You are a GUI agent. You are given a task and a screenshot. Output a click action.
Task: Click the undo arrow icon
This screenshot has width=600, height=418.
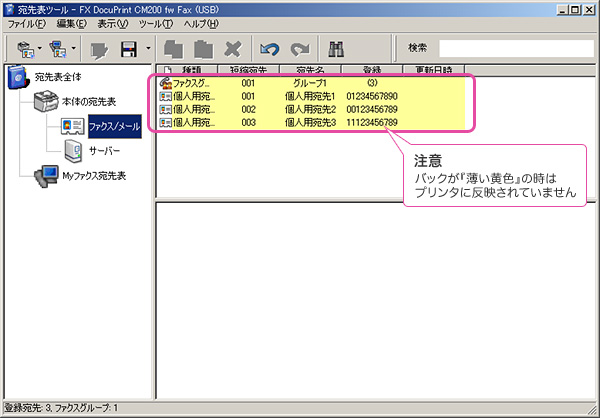point(267,48)
